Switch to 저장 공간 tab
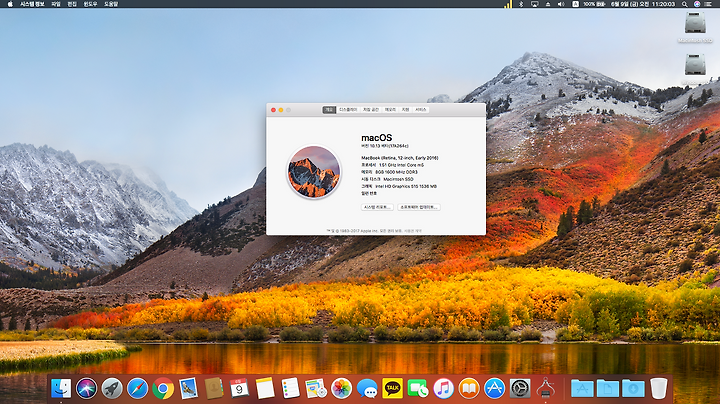Viewport: 720px width, 404px height. (x=371, y=110)
